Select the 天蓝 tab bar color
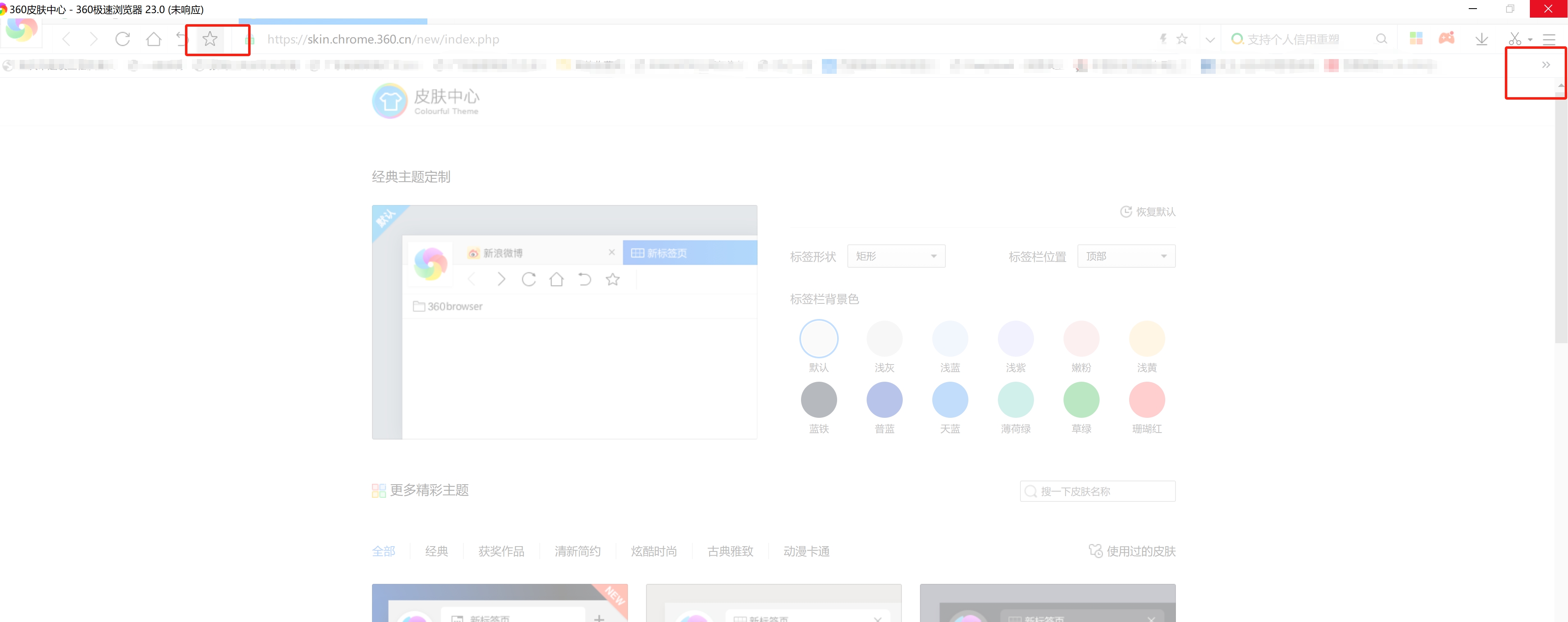 pyautogui.click(x=949, y=400)
